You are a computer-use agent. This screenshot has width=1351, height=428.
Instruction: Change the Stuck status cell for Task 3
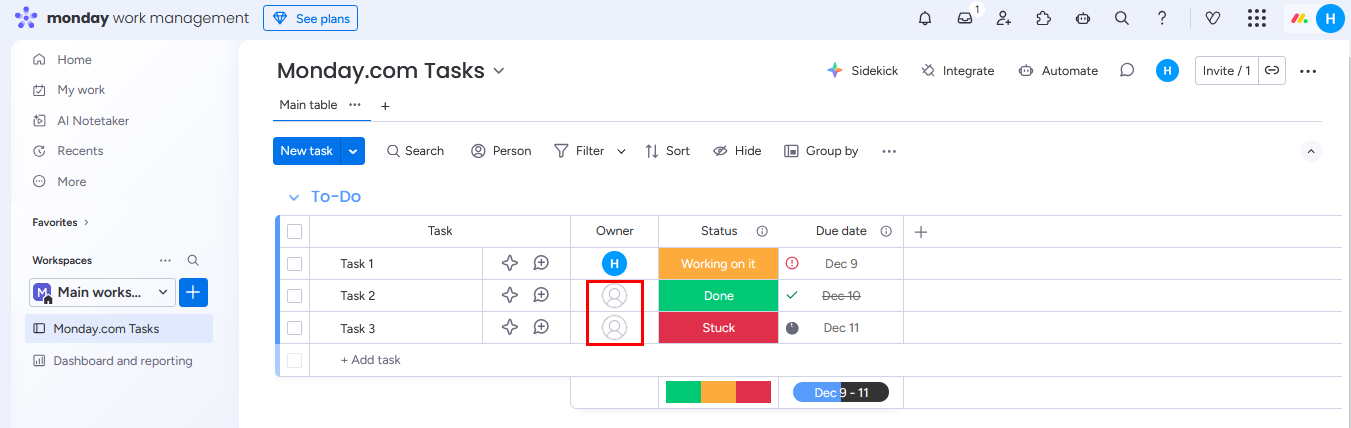point(718,328)
